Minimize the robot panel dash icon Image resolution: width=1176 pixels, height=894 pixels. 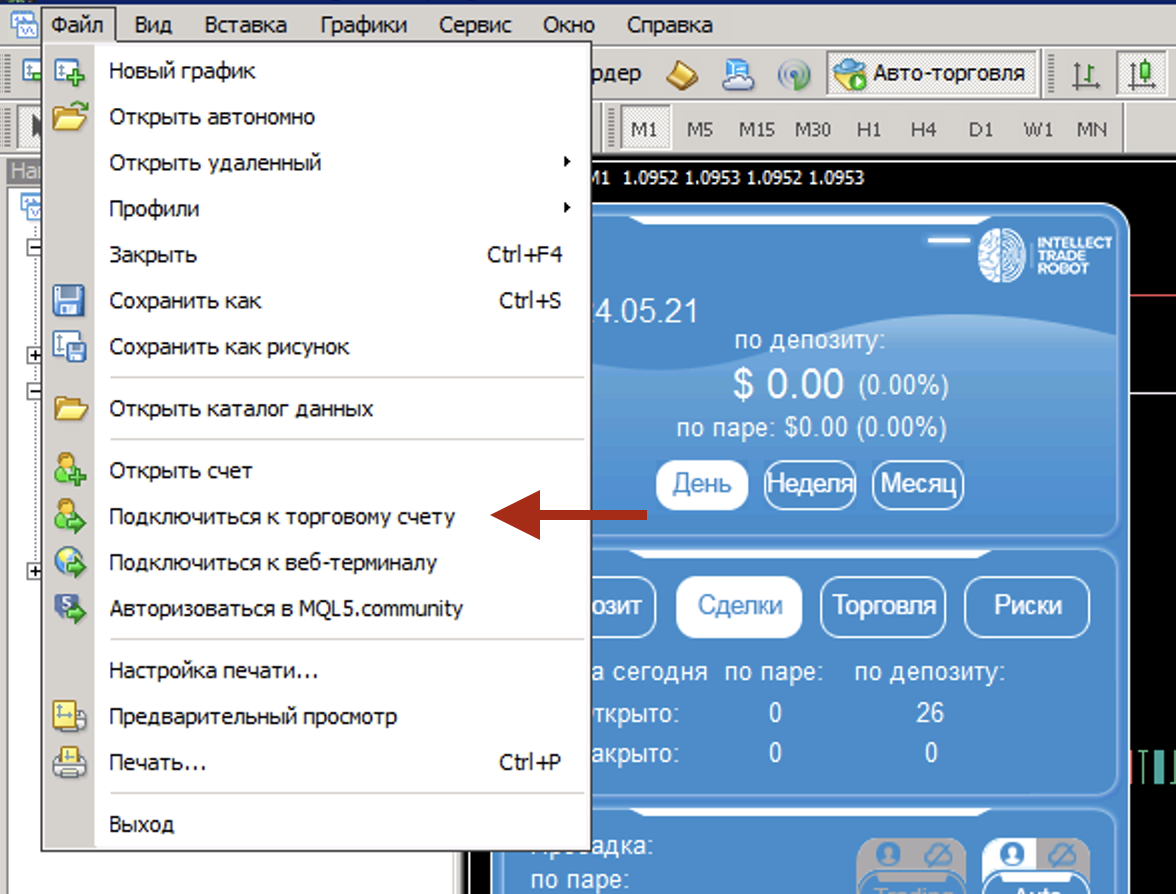949,241
